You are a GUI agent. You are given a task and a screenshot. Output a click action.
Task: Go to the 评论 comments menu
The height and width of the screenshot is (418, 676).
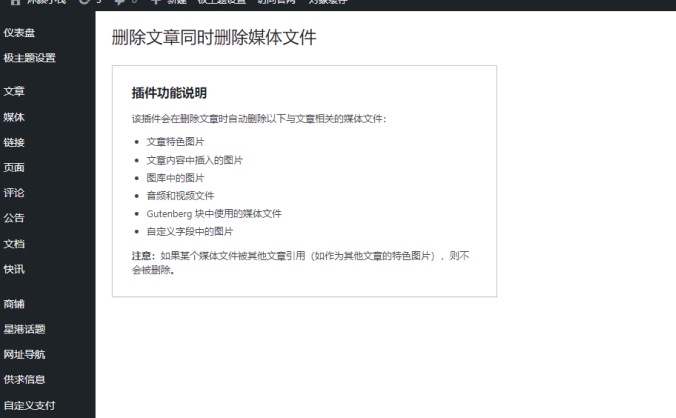click(14, 193)
